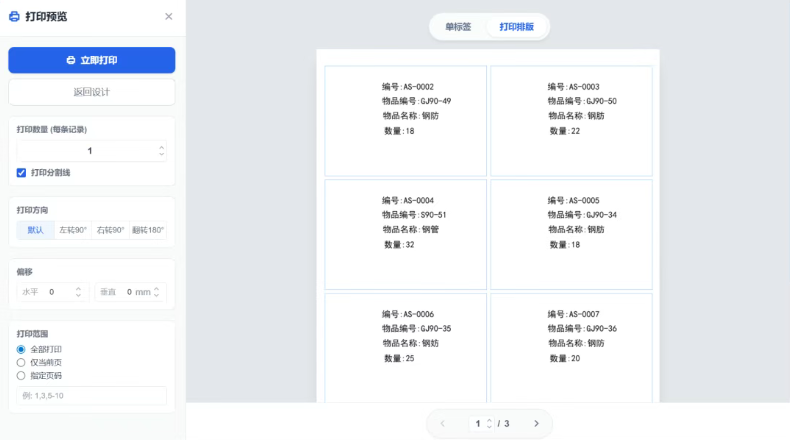This screenshot has width=790, height=440.
Task: Click the 立即打印 button
Action: tap(92, 60)
